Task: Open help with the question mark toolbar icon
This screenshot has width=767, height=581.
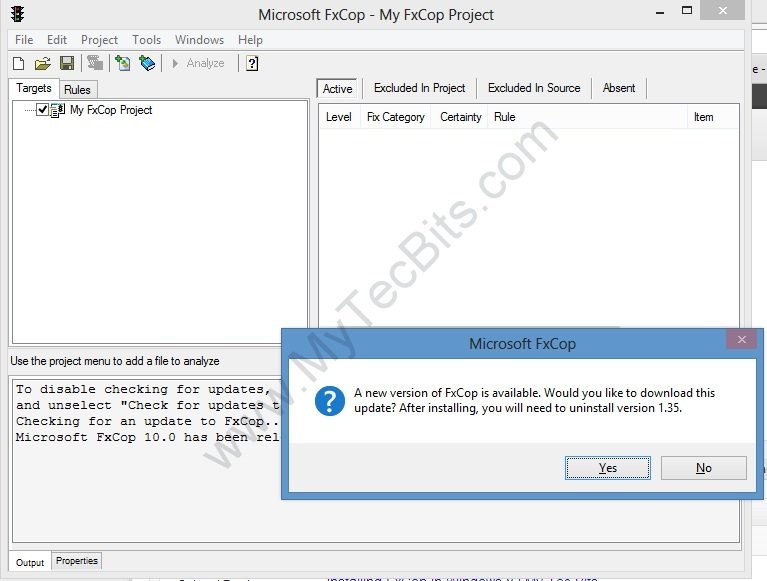Action: coord(252,63)
